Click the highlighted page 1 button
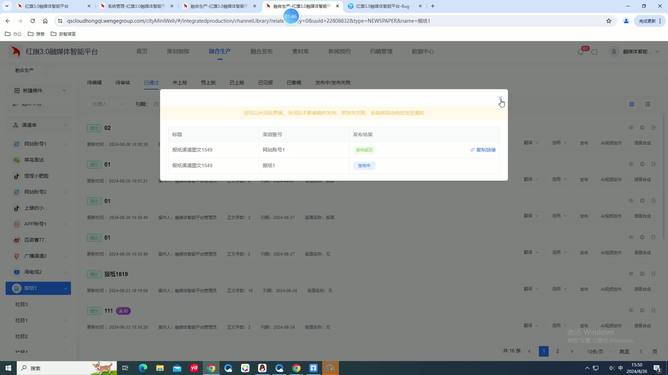Viewport: 668px width, 375px height. click(543, 351)
